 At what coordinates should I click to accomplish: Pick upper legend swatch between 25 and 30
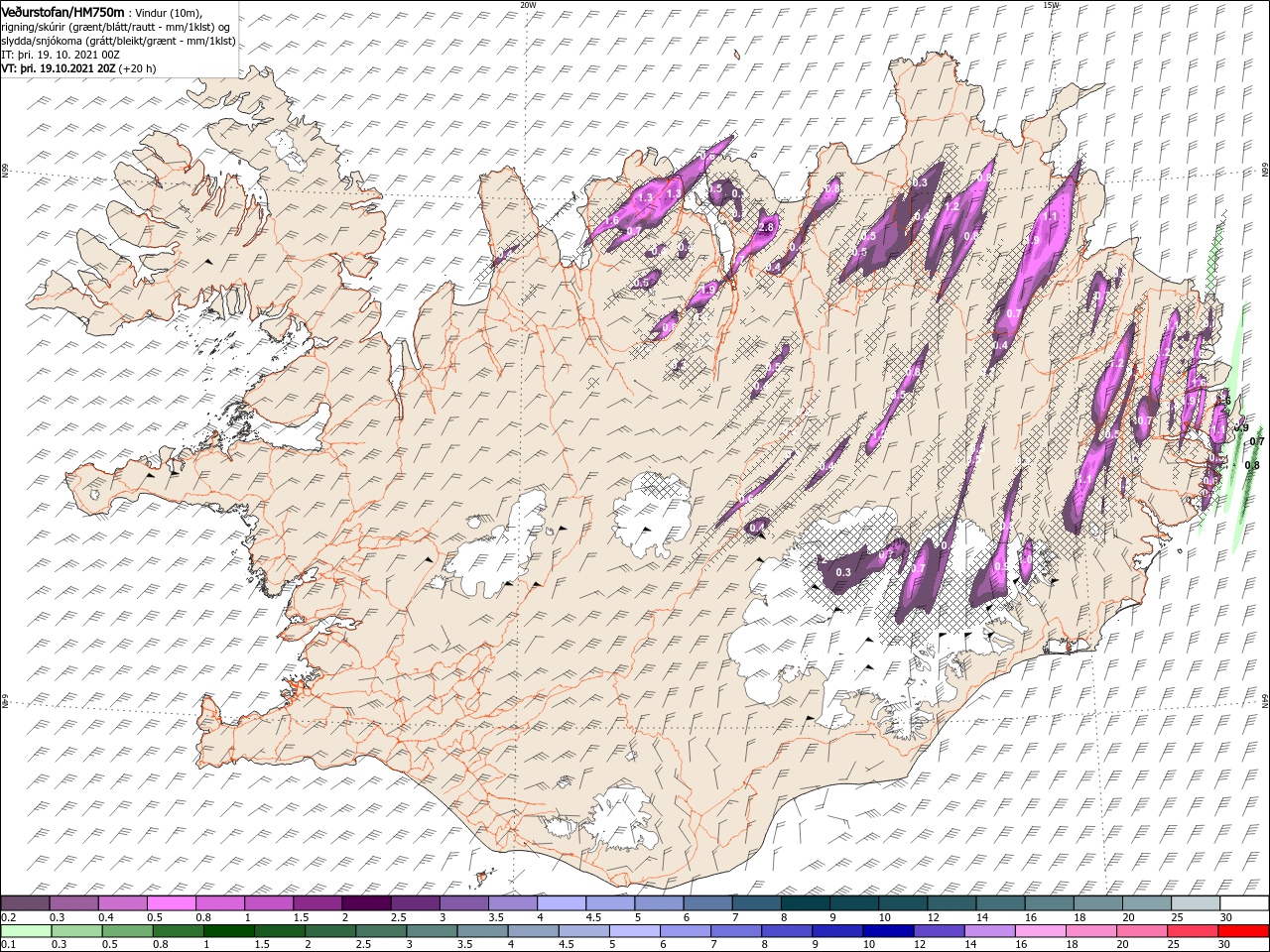(1196, 903)
